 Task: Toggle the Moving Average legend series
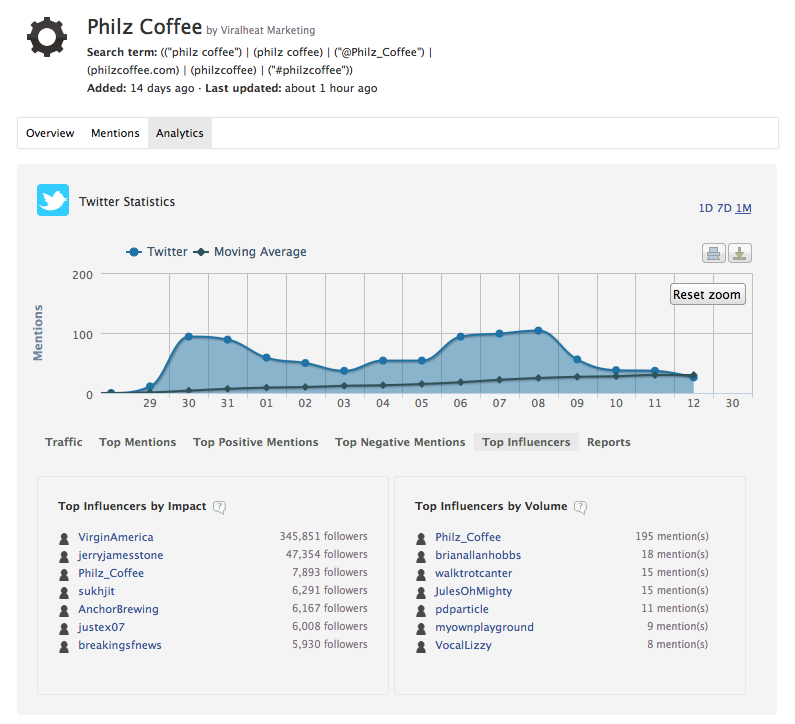(250, 252)
